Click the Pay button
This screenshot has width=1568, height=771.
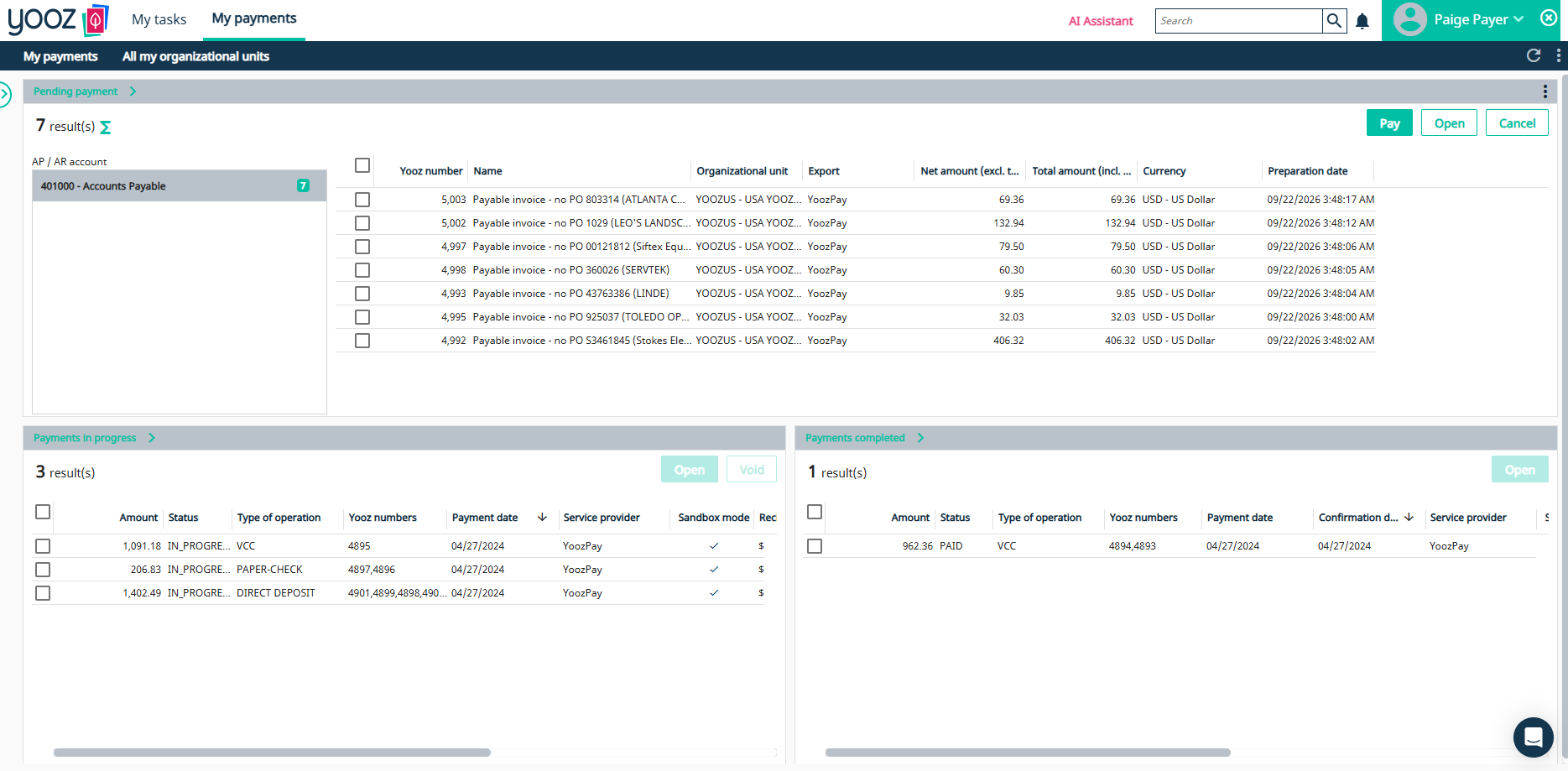[x=1389, y=123]
